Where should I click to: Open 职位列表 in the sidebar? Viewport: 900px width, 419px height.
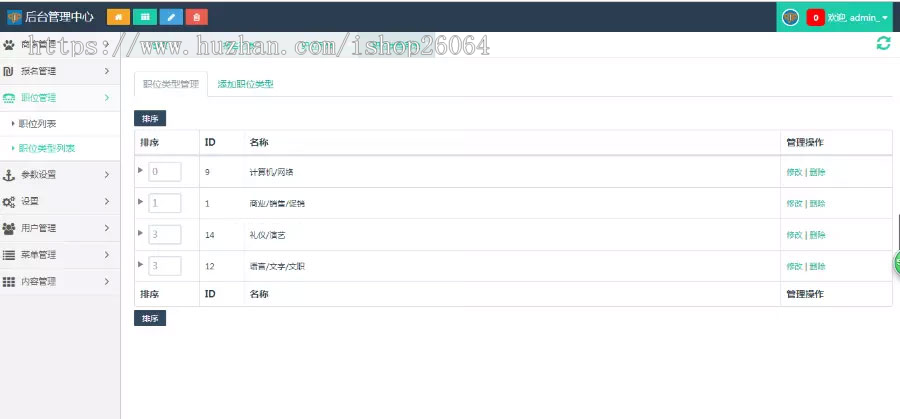pos(38,123)
